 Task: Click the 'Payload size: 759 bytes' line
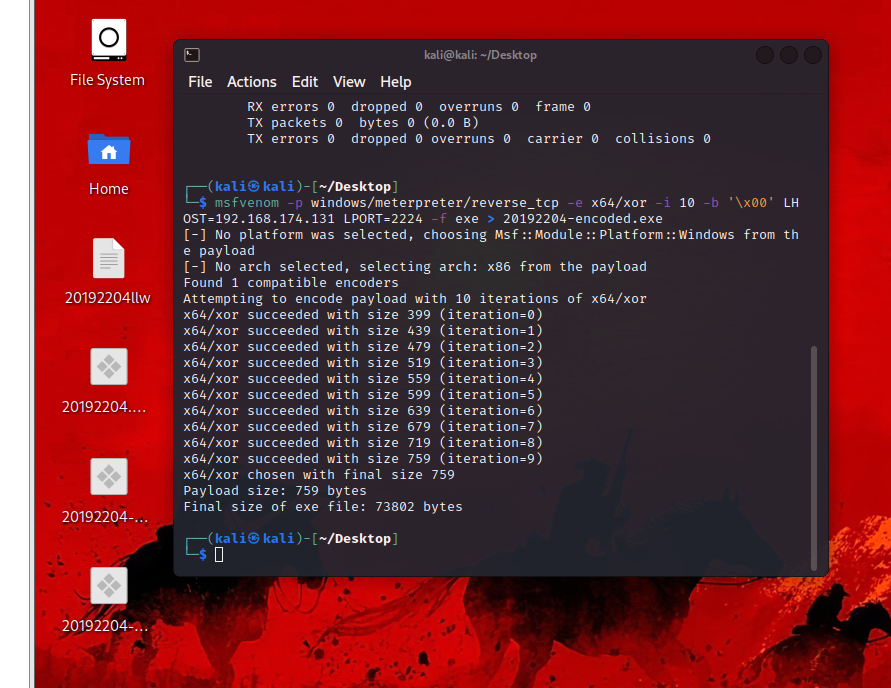[275, 490]
